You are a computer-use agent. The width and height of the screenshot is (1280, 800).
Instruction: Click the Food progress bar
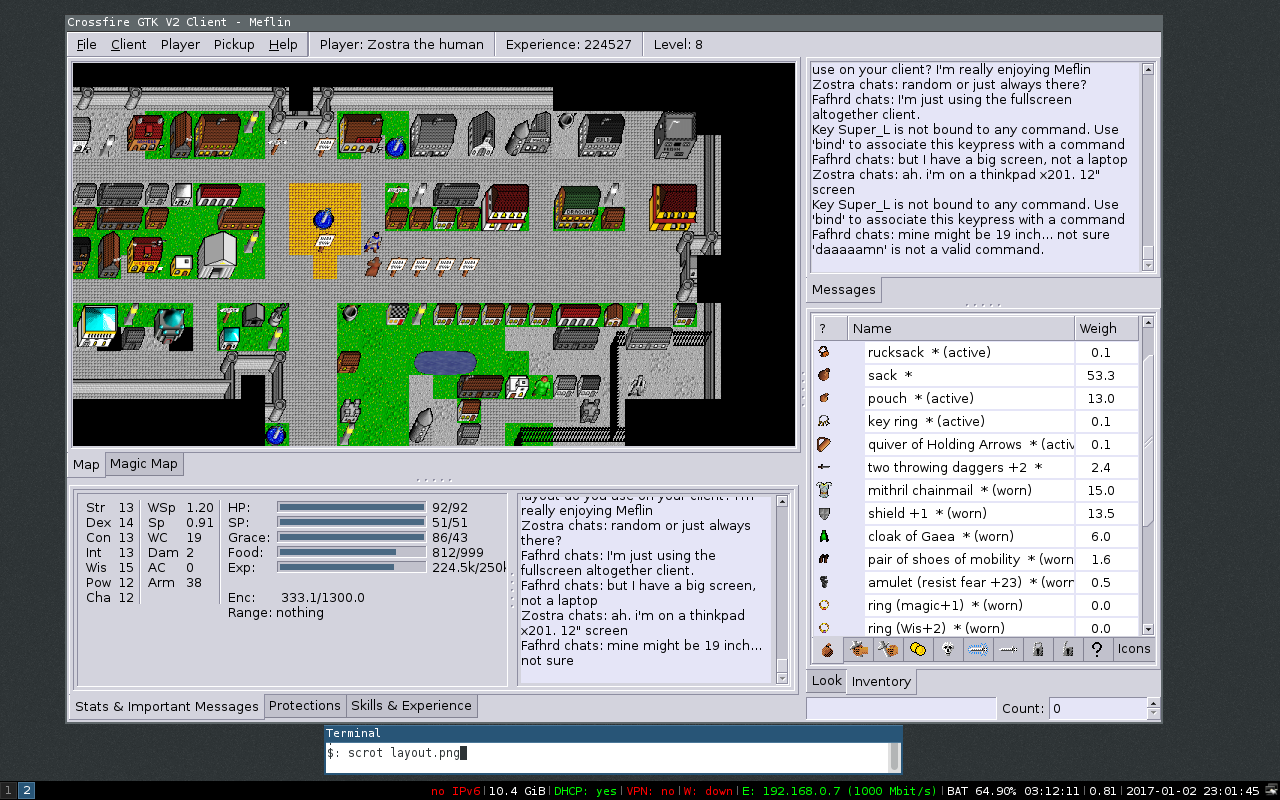point(351,552)
